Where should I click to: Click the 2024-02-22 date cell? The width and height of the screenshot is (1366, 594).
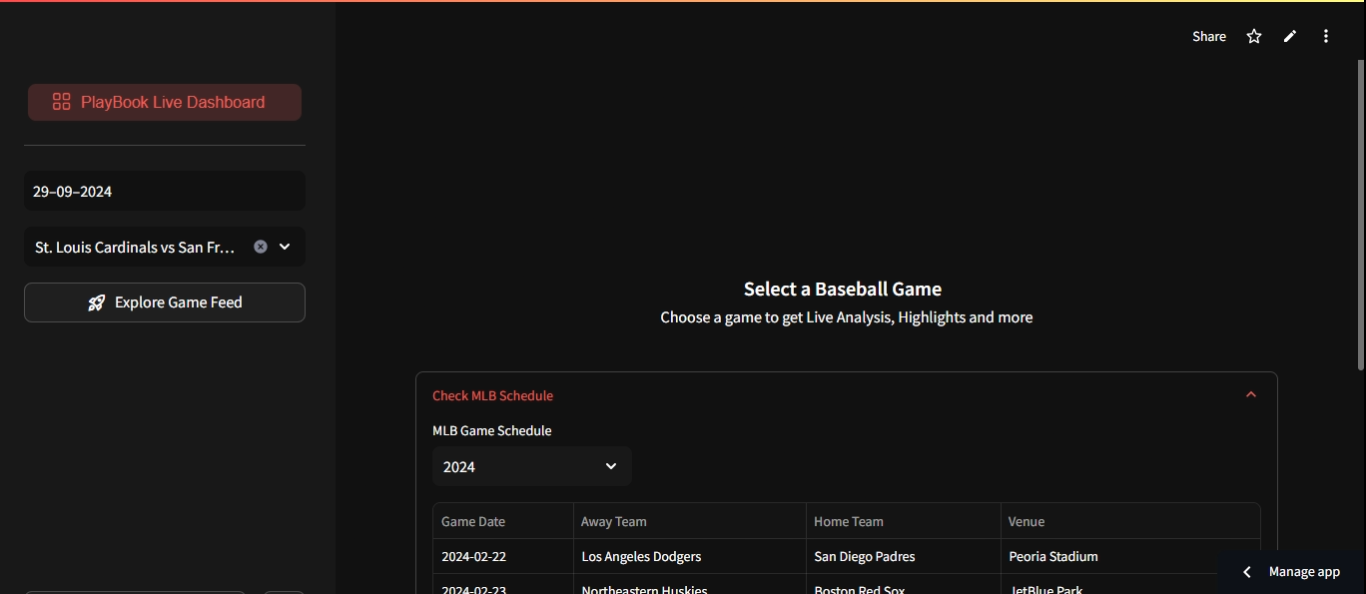(503, 556)
